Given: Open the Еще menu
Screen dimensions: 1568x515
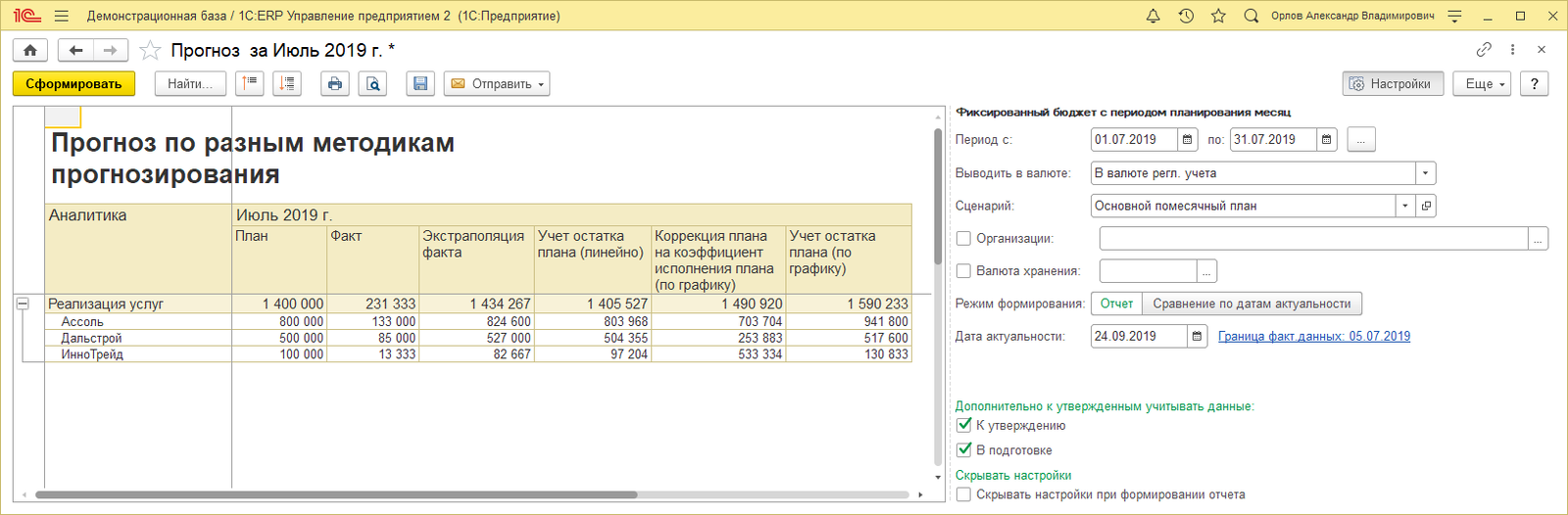Looking at the screenshot, I should coord(1482,84).
